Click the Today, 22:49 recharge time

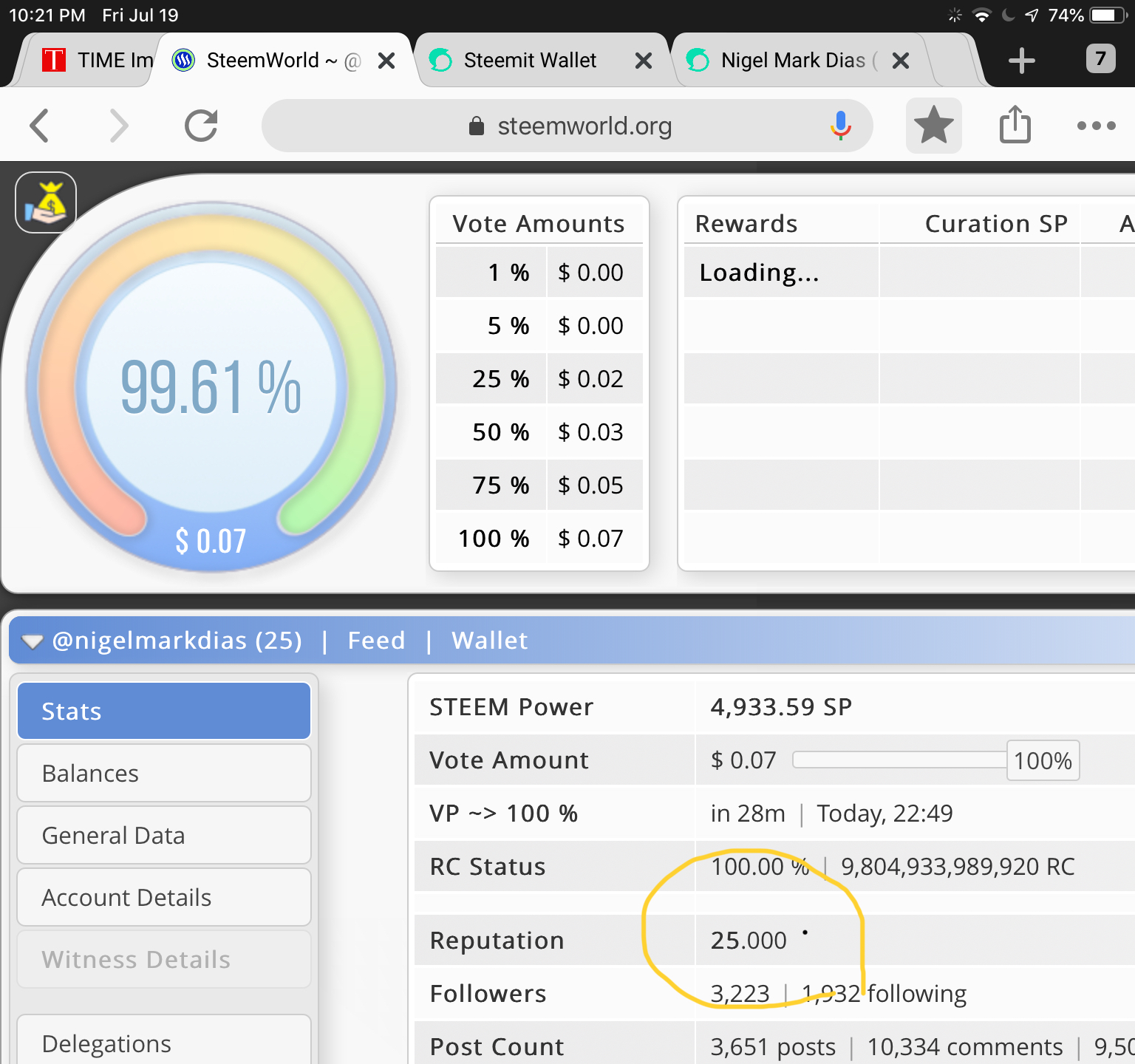885,813
